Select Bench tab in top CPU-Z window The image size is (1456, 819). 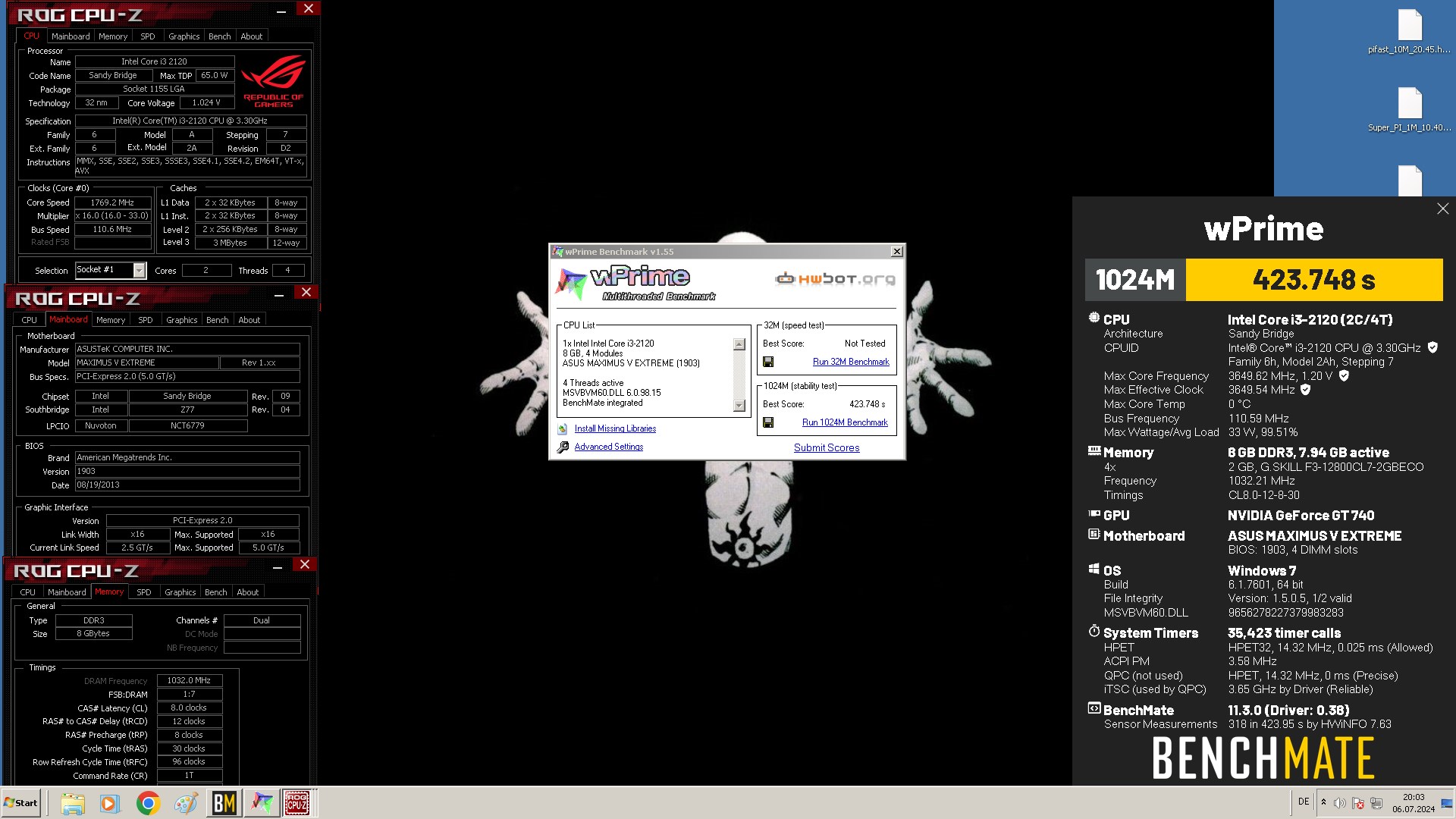pos(220,36)
